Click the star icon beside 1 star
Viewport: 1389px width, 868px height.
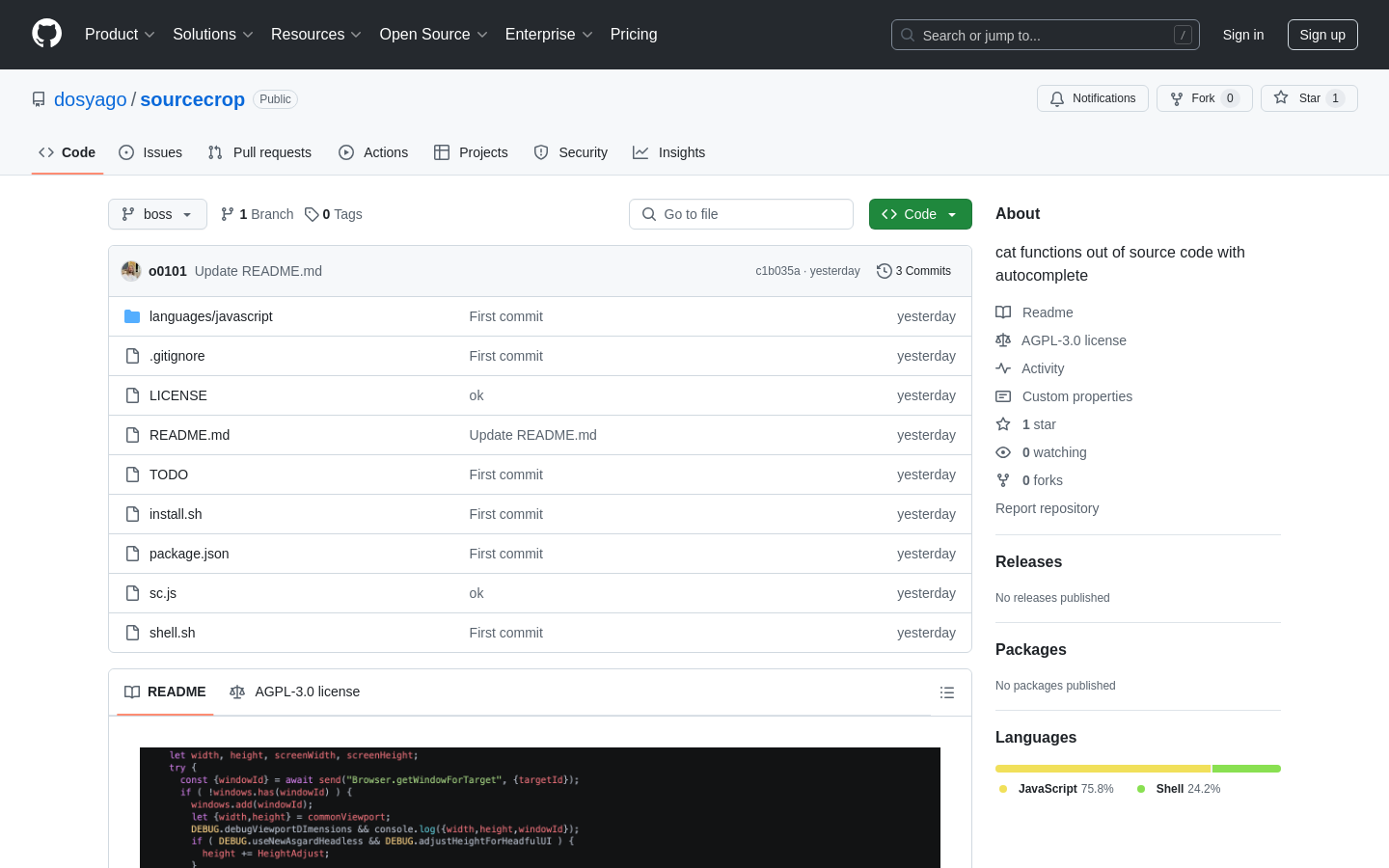click(x=1003, y=424)
